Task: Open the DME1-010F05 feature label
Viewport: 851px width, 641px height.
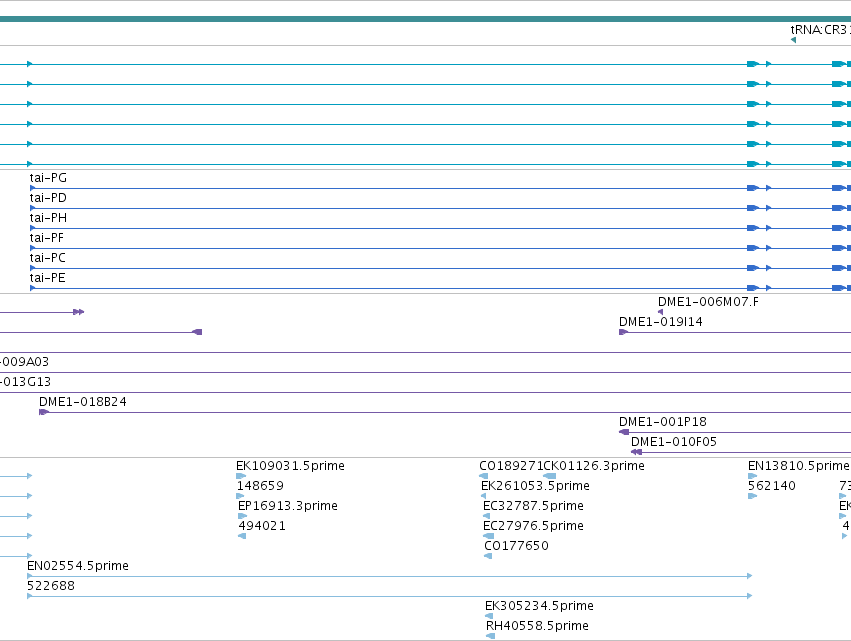Action: tap(674, 442)
